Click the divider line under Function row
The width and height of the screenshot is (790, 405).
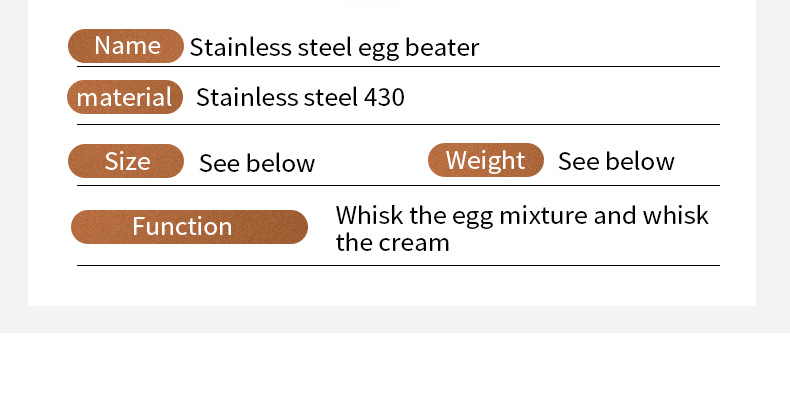[x=400, y=266]
